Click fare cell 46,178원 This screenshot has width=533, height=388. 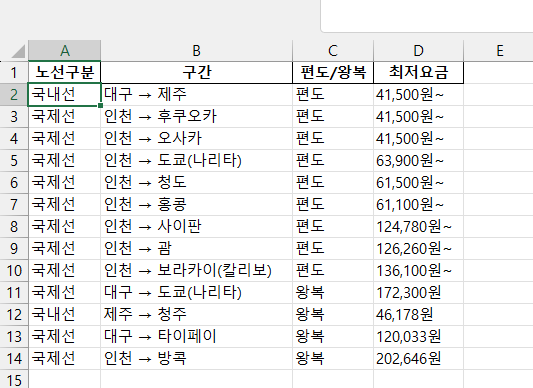coord(418,315)
